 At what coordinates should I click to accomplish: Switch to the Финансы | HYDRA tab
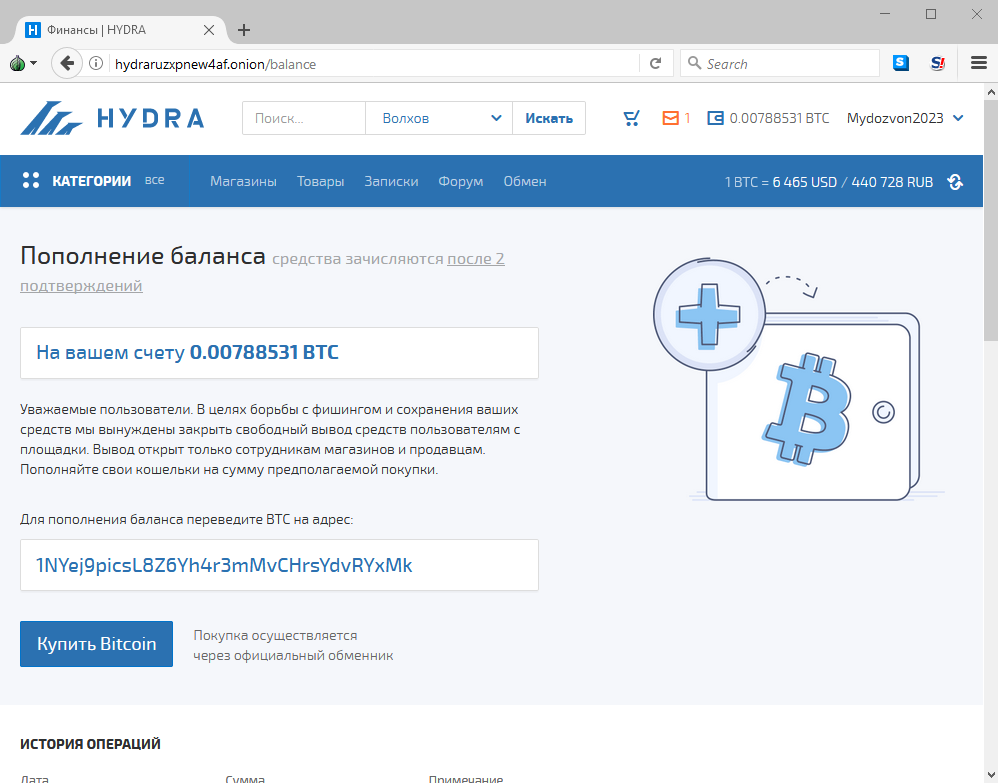pos(121,30)
